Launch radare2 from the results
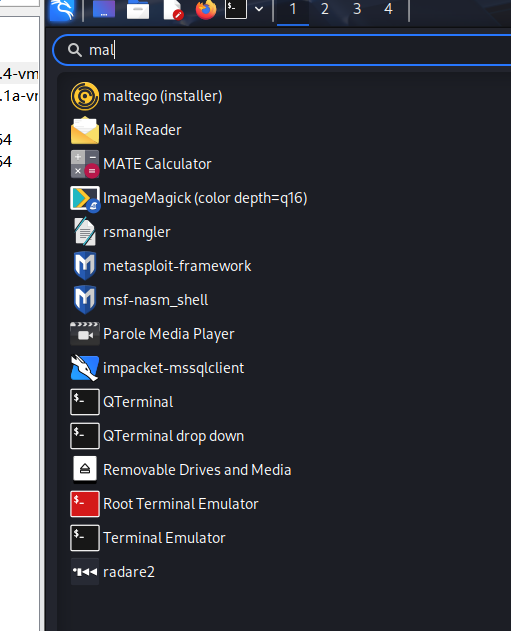The image size is (511, 631). [129, 572]
